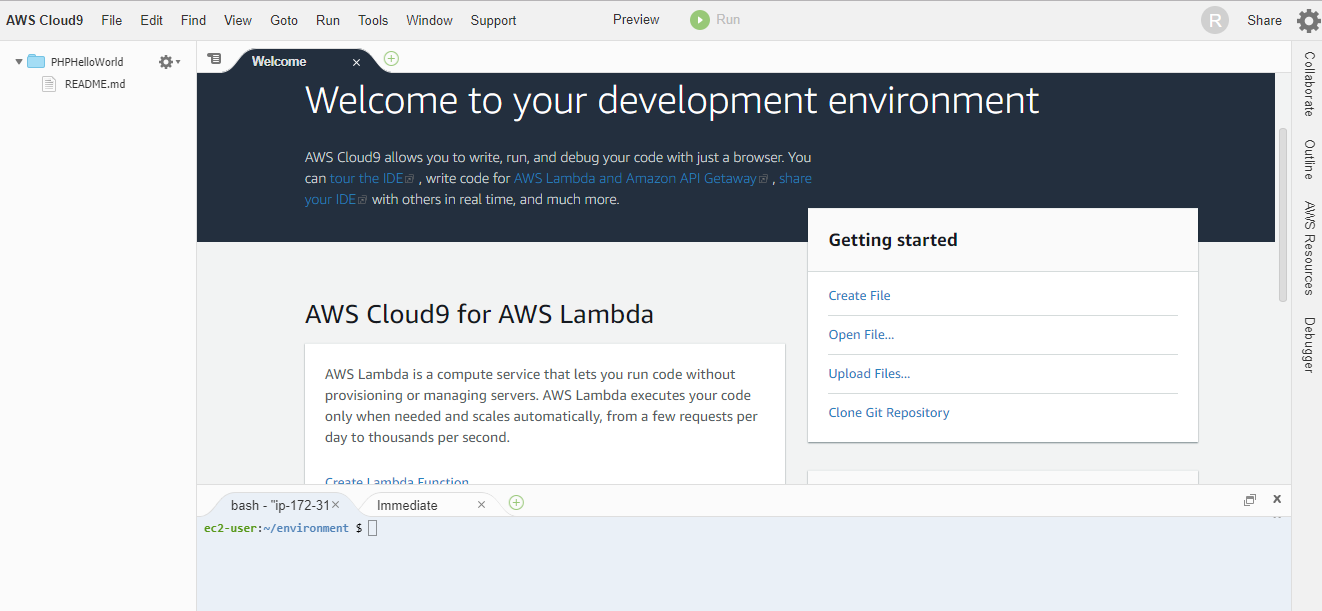Open the user avatar R icon
The image size is (1322, 611).
(1215, 20)
